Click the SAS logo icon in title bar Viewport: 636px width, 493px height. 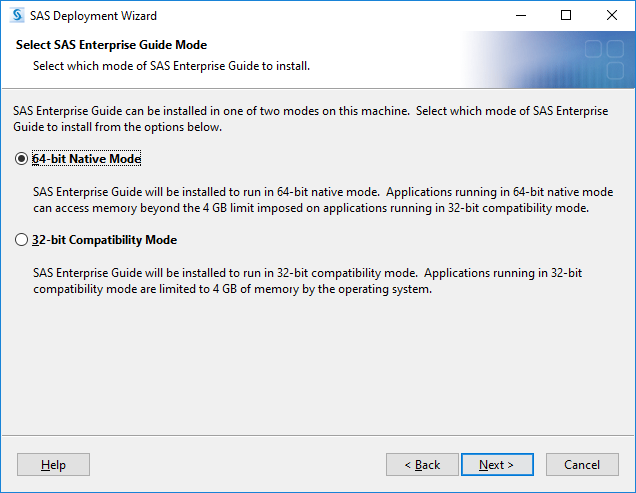[17, 15]
